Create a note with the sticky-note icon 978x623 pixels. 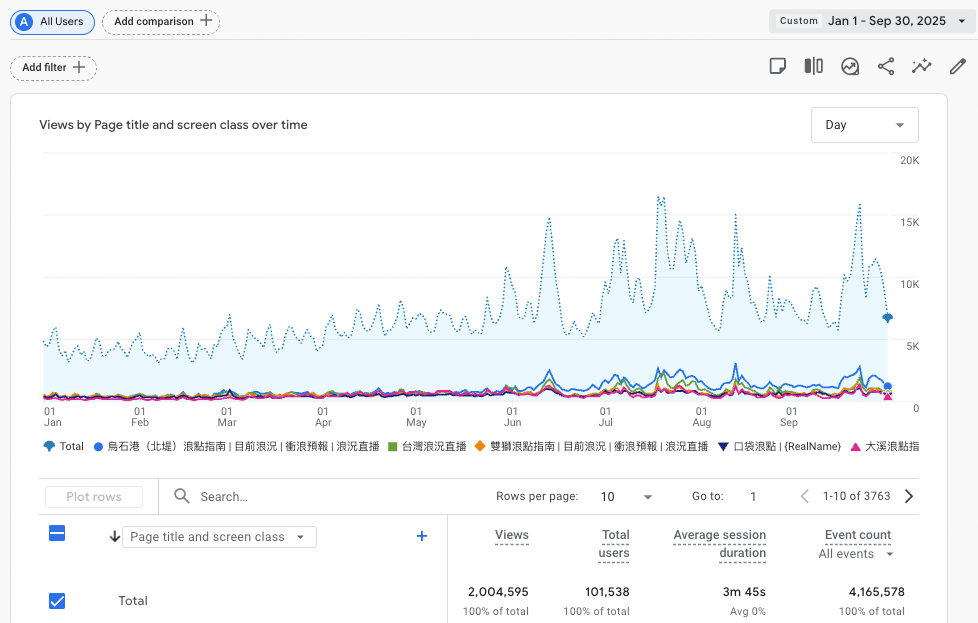778,65
